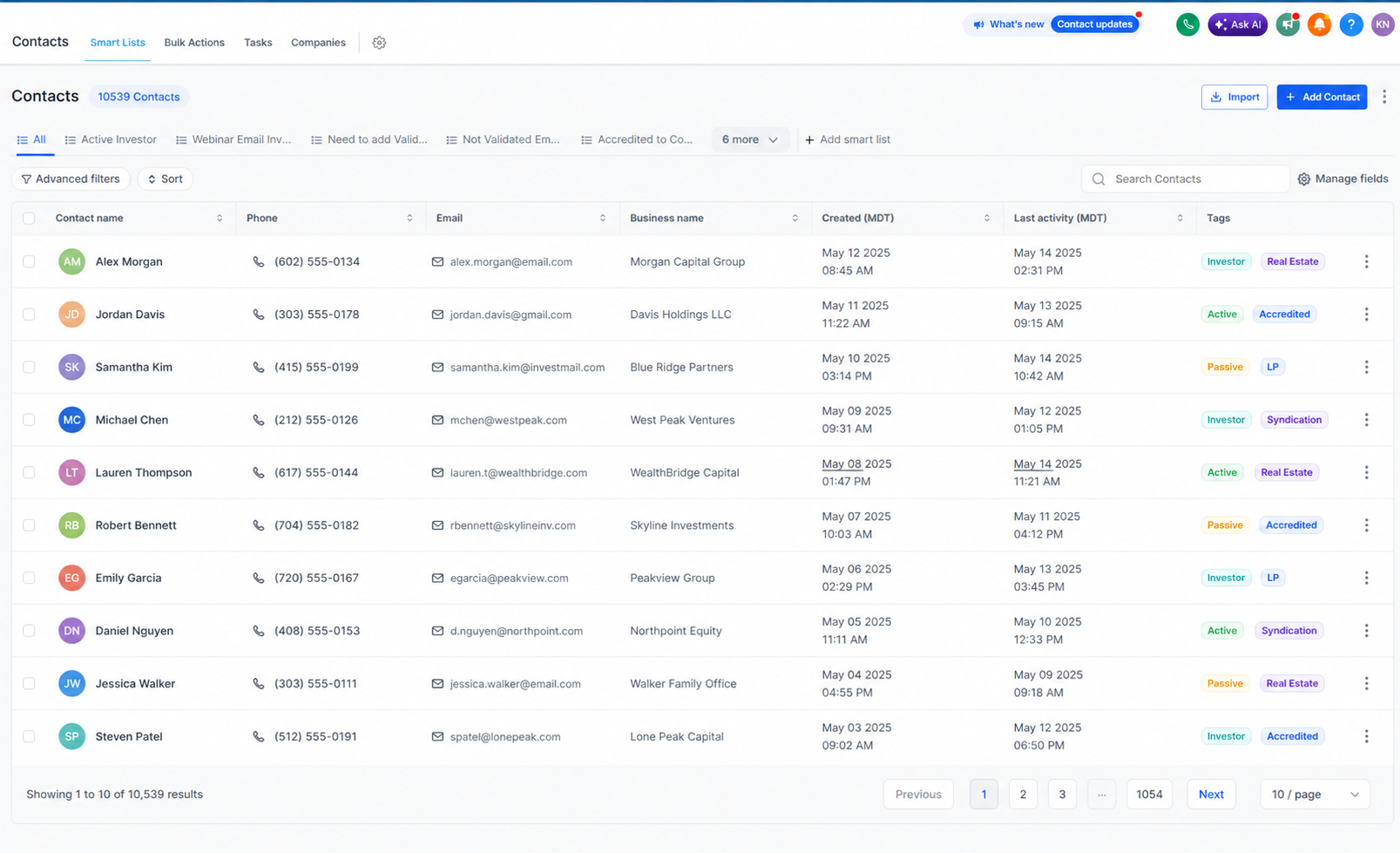Switch to the Bulk Actions tab
1400x853 pixels.
(x=194, y=43)
